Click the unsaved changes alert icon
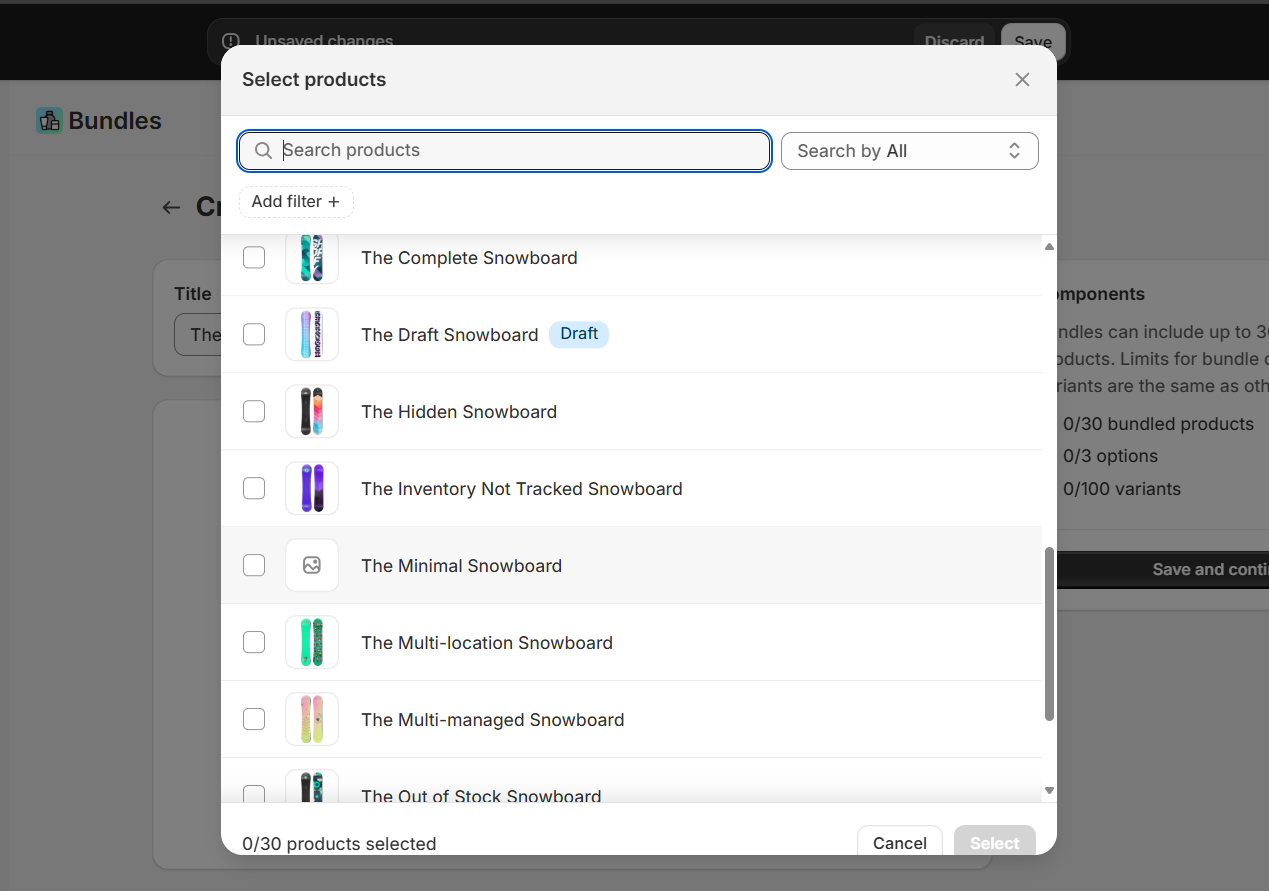 tap(230, 41)
